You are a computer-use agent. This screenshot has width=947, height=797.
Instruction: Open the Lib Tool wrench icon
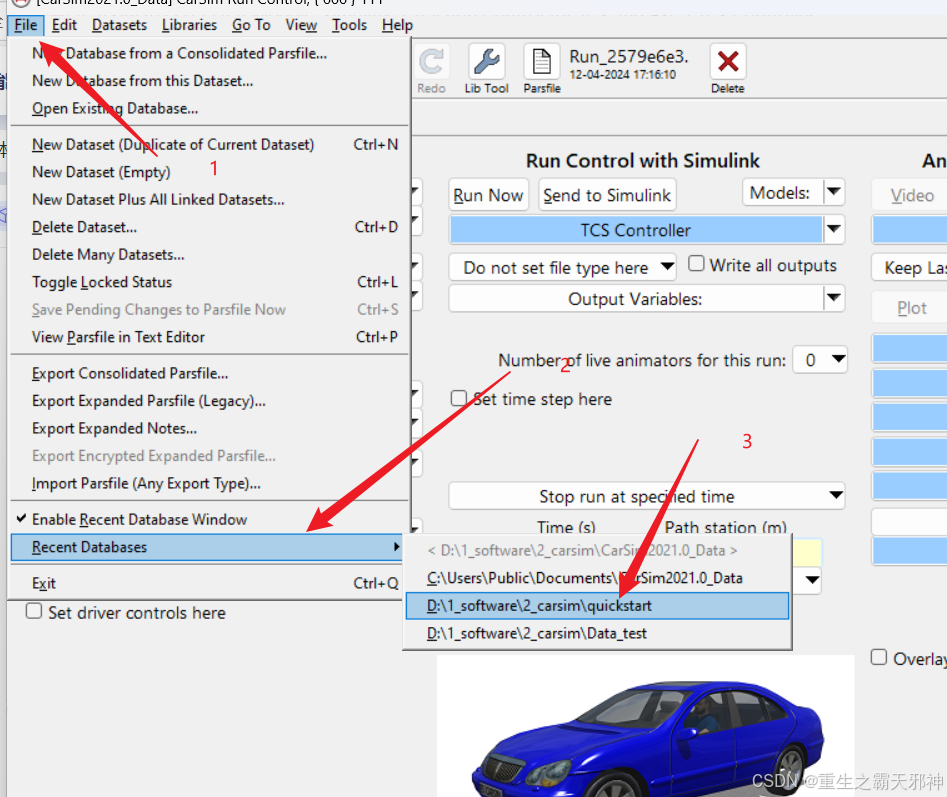(x=486, y=62)
